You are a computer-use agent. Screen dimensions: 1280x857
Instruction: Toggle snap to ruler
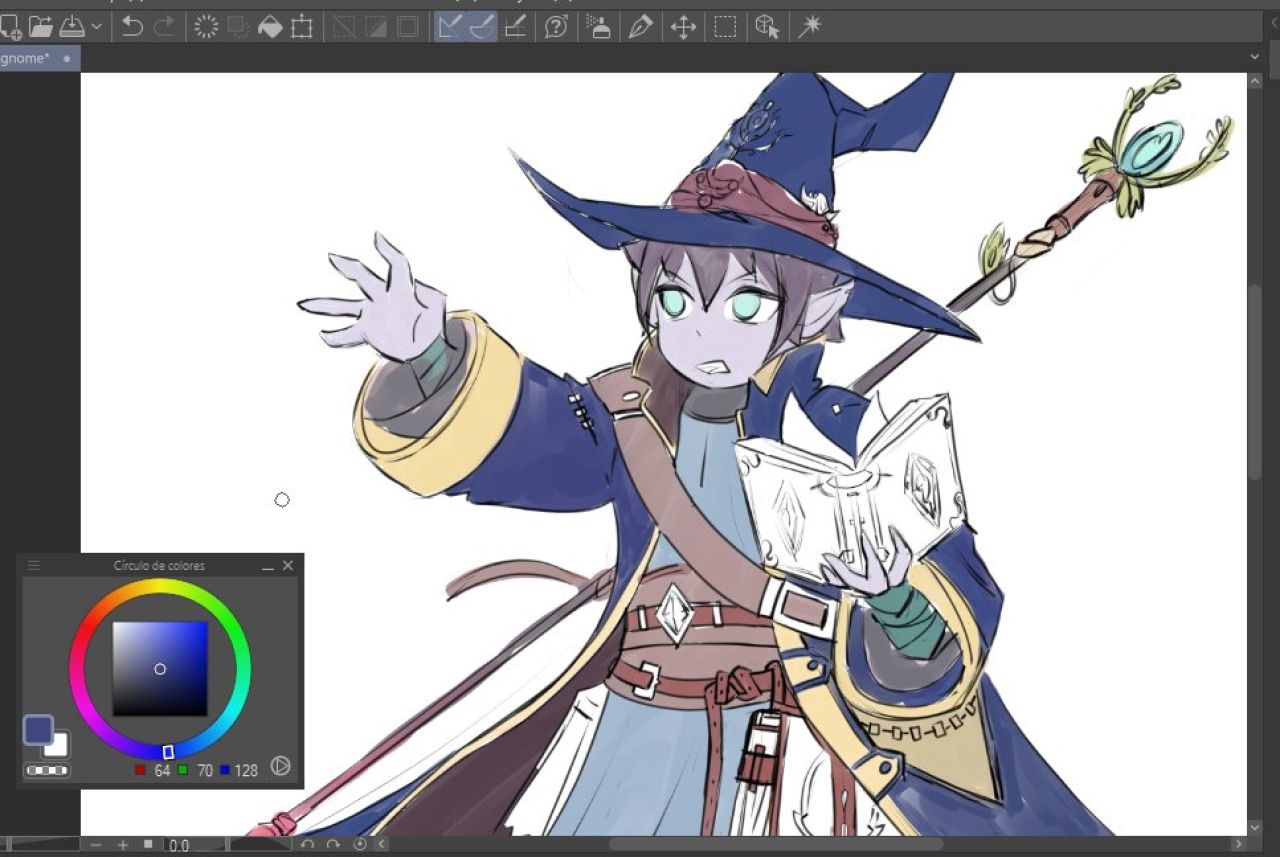(x=450, y=27)
